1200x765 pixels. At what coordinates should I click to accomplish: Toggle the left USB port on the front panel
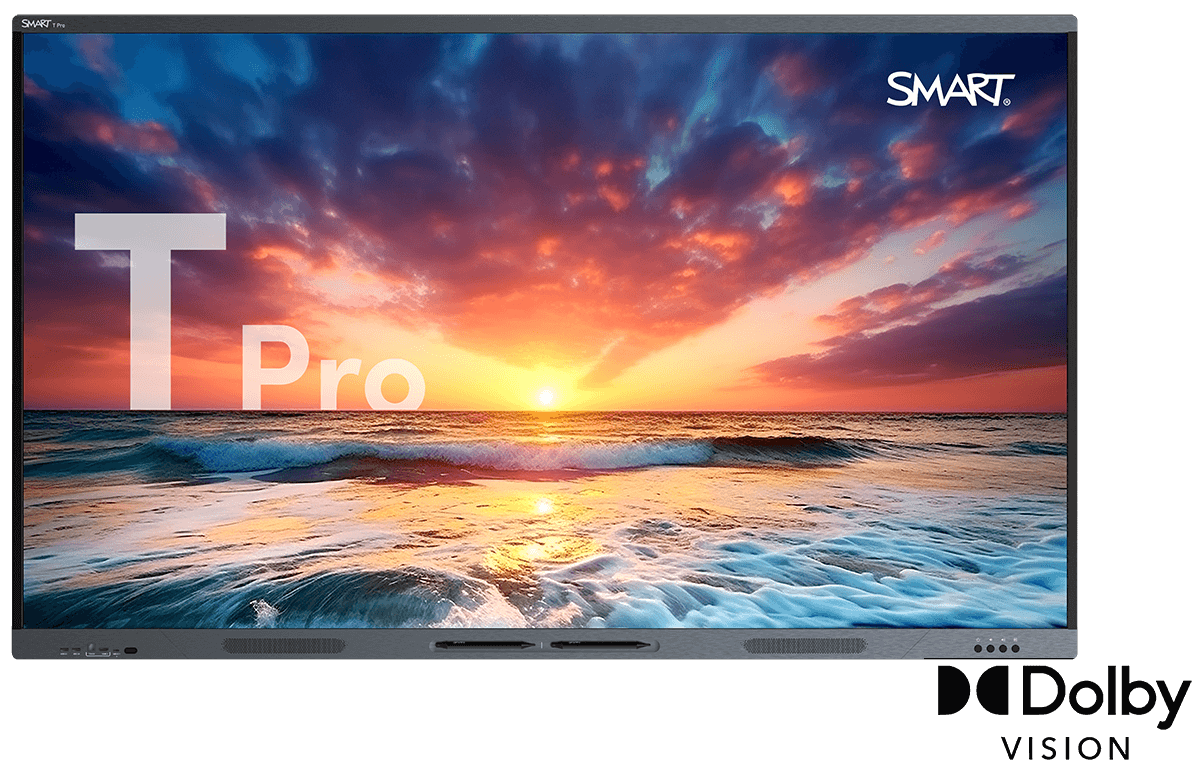coord(63,649)
